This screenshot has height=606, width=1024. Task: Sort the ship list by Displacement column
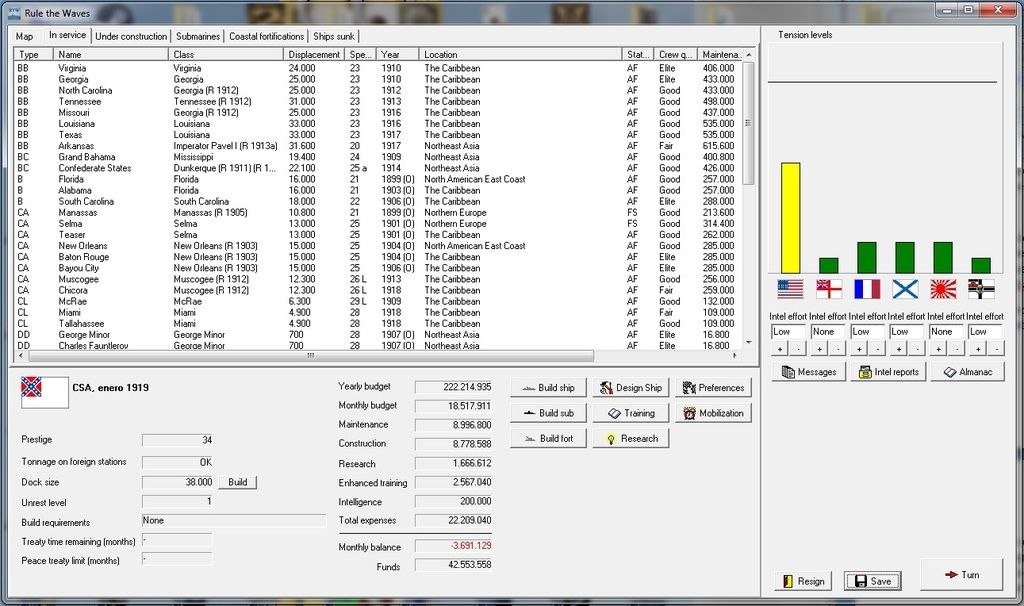pos(314,55)
